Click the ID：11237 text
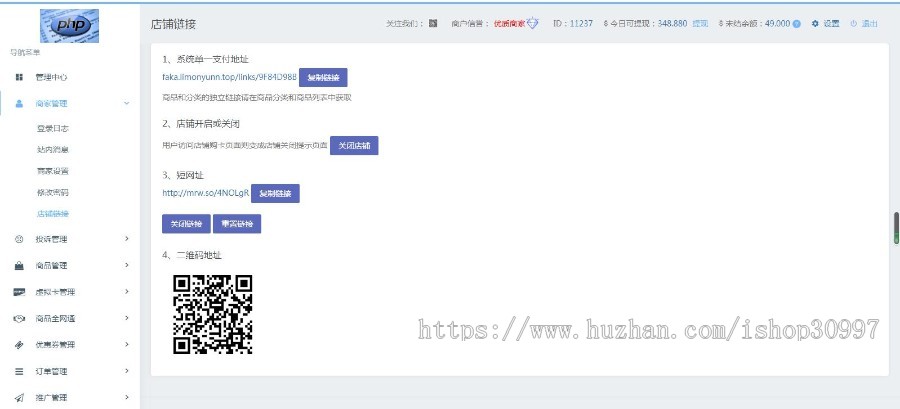 coord(572,24)
